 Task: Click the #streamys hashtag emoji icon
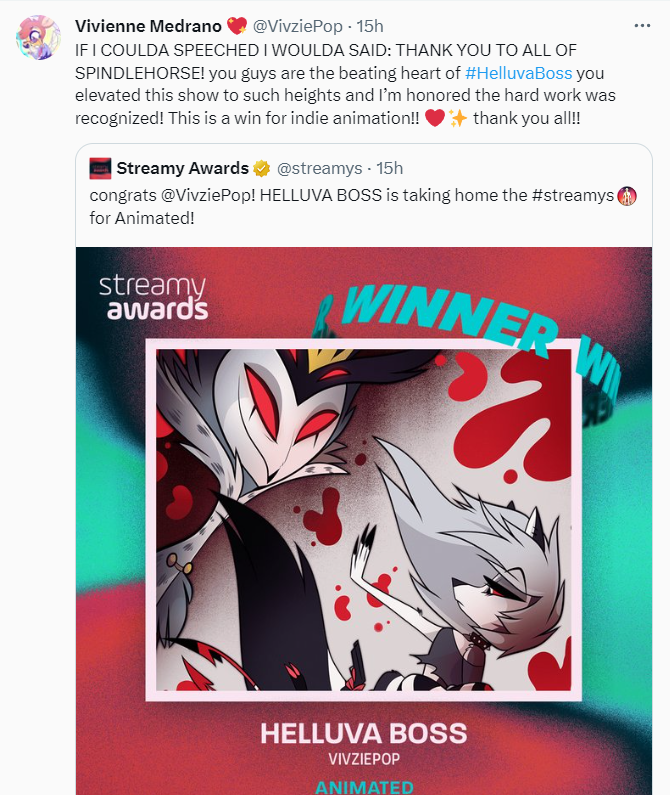tap(627, 196)
